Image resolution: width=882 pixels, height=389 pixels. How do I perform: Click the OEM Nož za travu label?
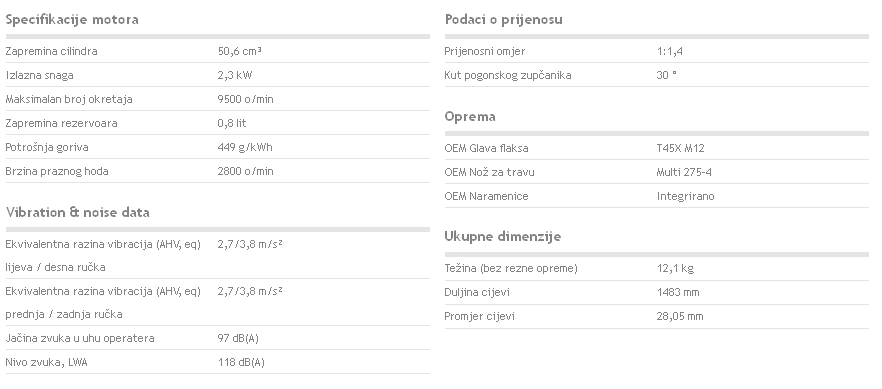coord(489,173)
